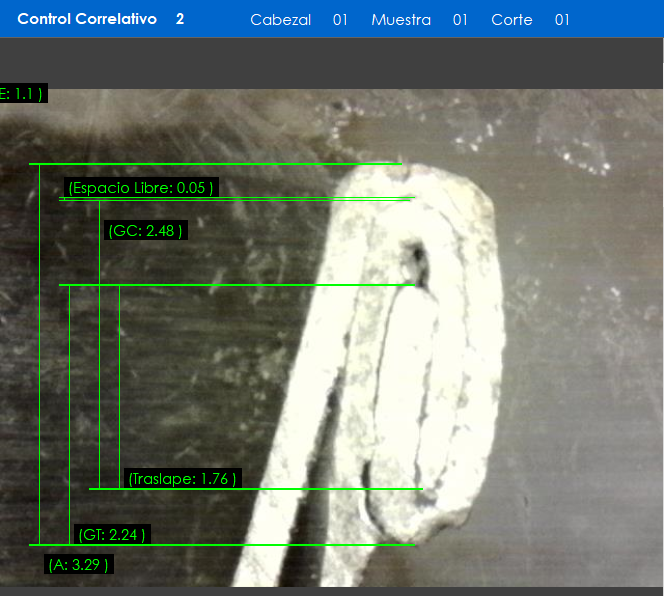This screenshot has height=596, width=664.
Task: Click the Control Correlativo title label
Action: 87,19
